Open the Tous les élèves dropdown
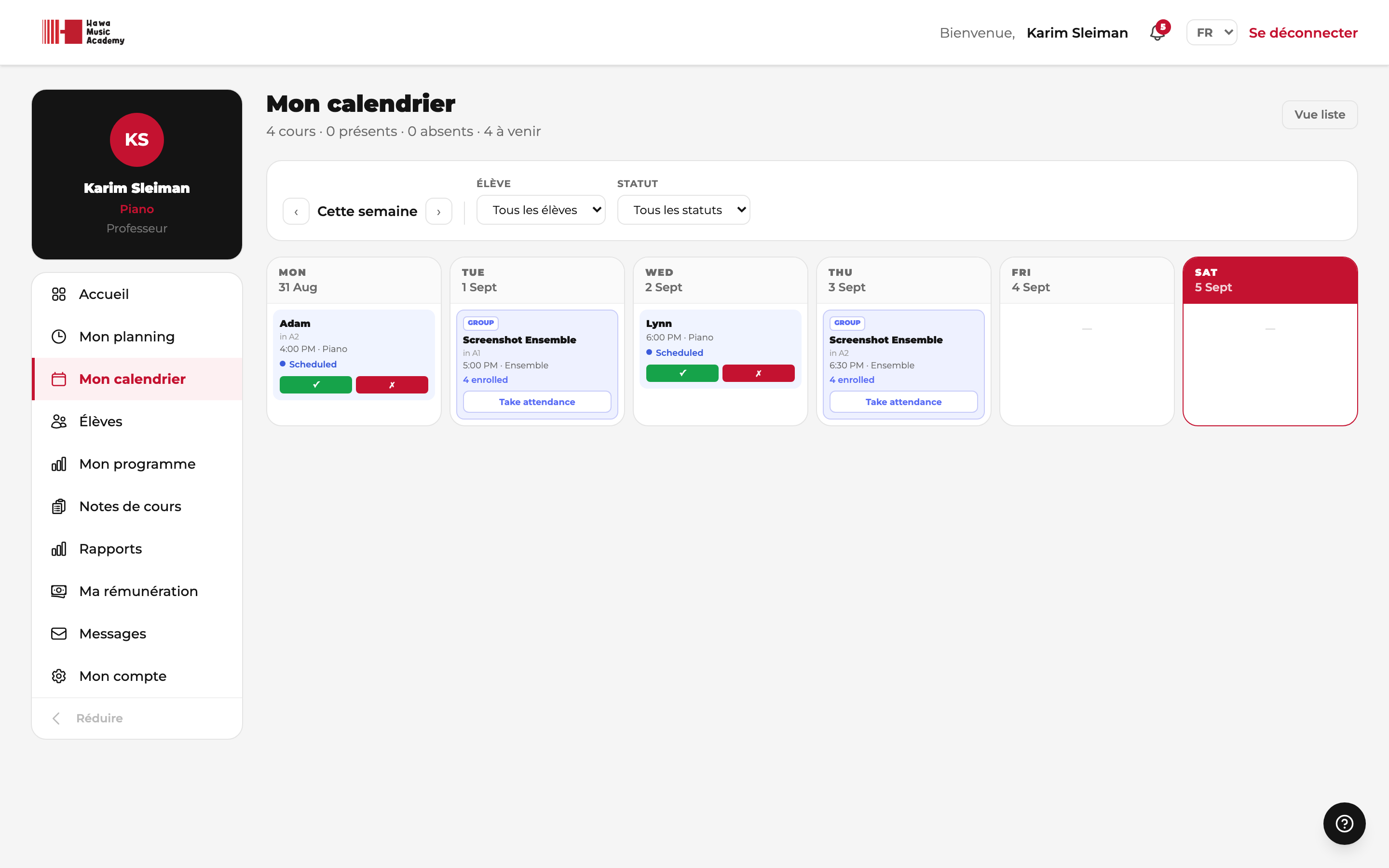The image size is (1389, 868). [541, 210]
